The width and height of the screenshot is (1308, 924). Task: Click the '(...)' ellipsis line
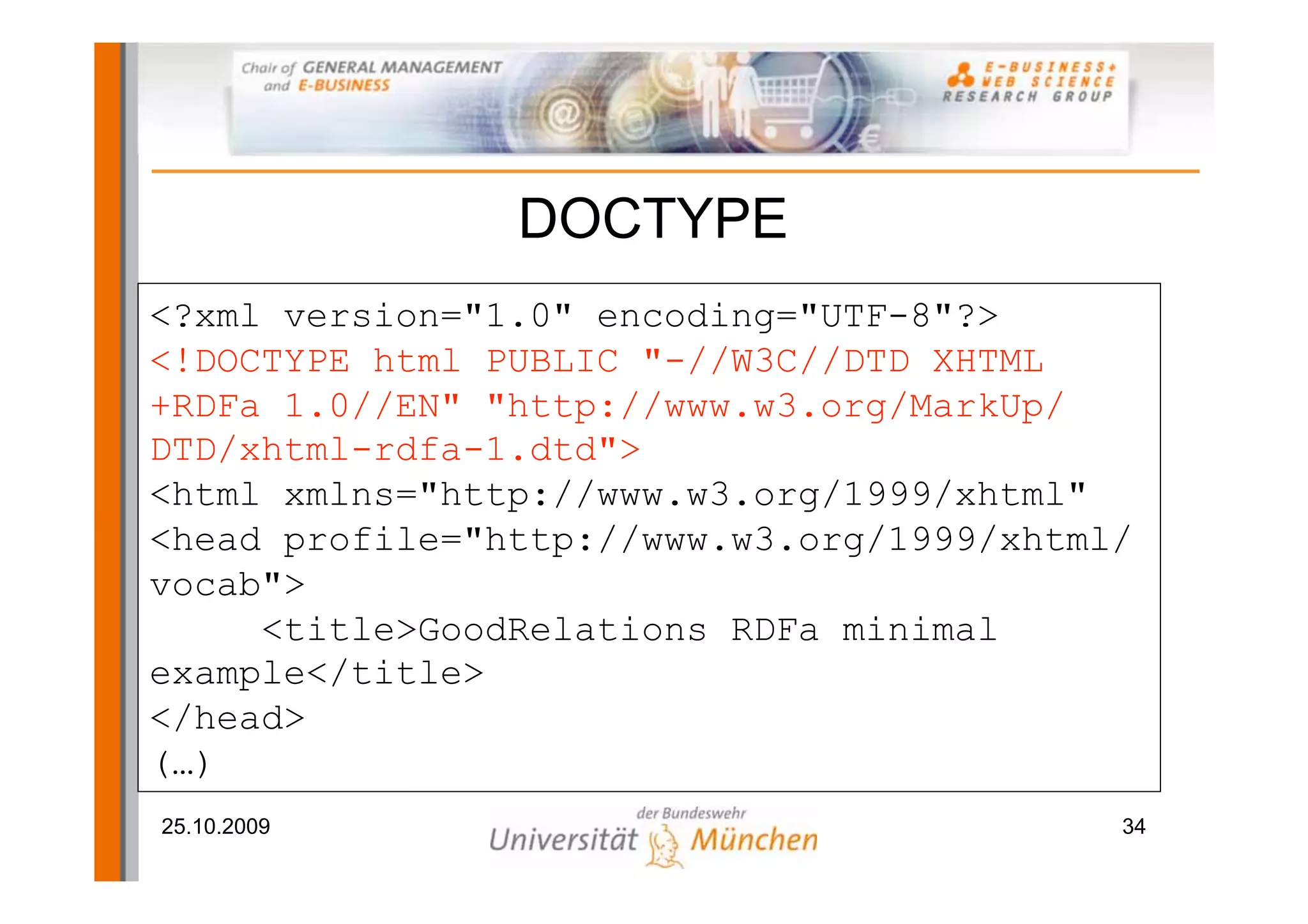pos(183,764)
